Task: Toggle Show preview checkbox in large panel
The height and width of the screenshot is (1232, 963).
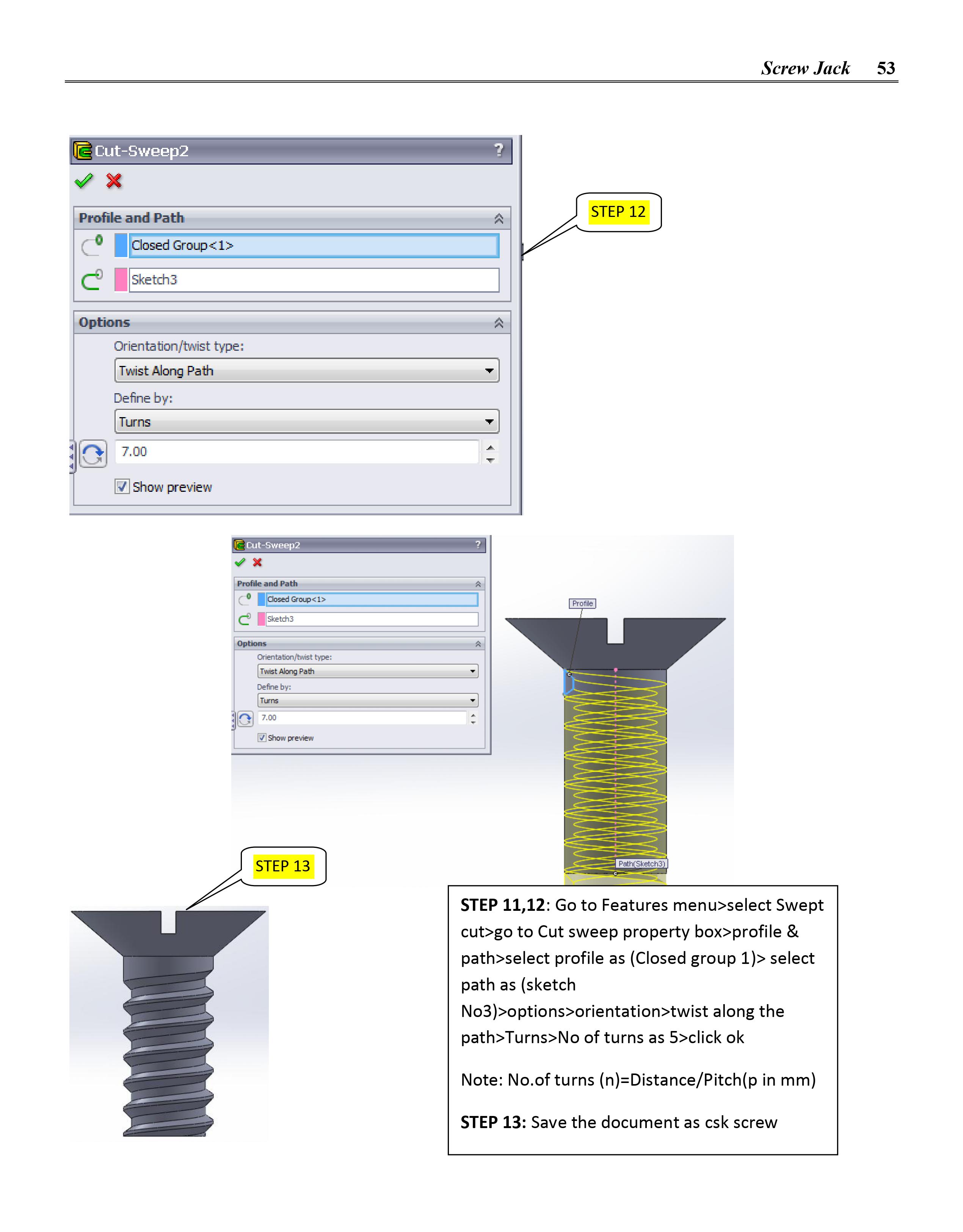Action: pos(122,486)
